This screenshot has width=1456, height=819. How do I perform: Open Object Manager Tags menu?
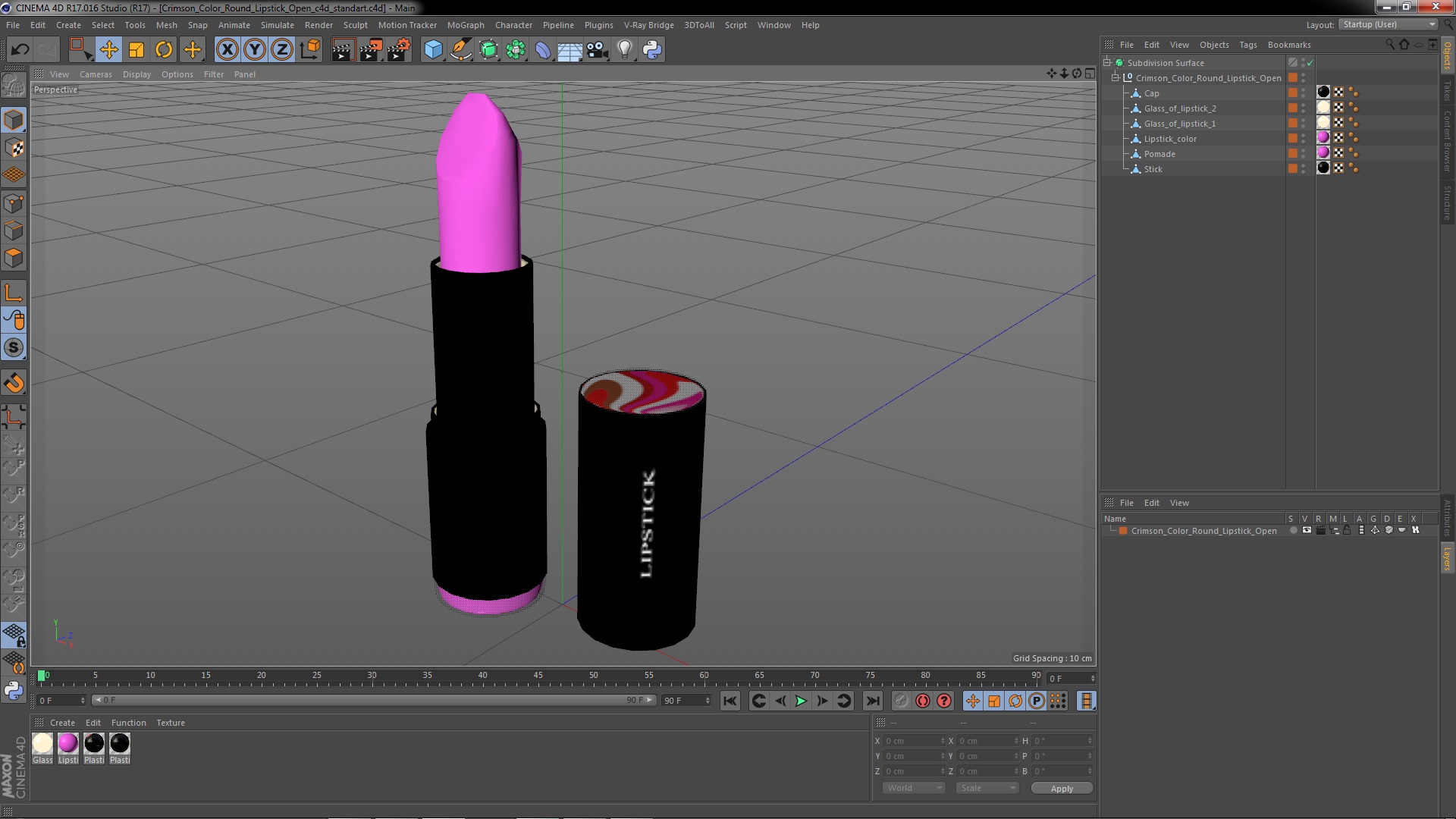[x=1247, y=45]
